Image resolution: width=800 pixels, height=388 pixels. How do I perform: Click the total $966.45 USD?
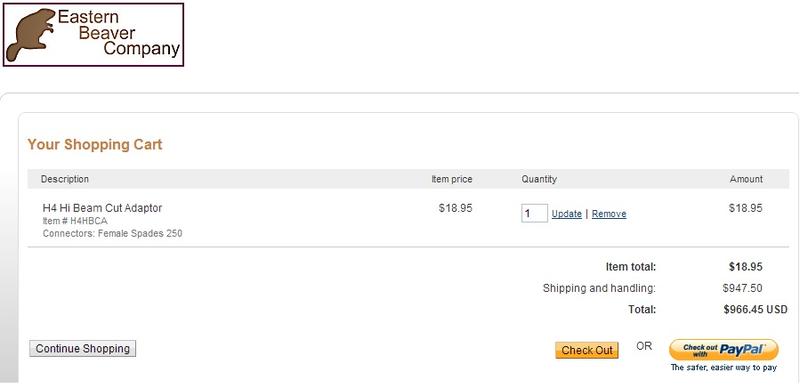click(x=755, y=309)
